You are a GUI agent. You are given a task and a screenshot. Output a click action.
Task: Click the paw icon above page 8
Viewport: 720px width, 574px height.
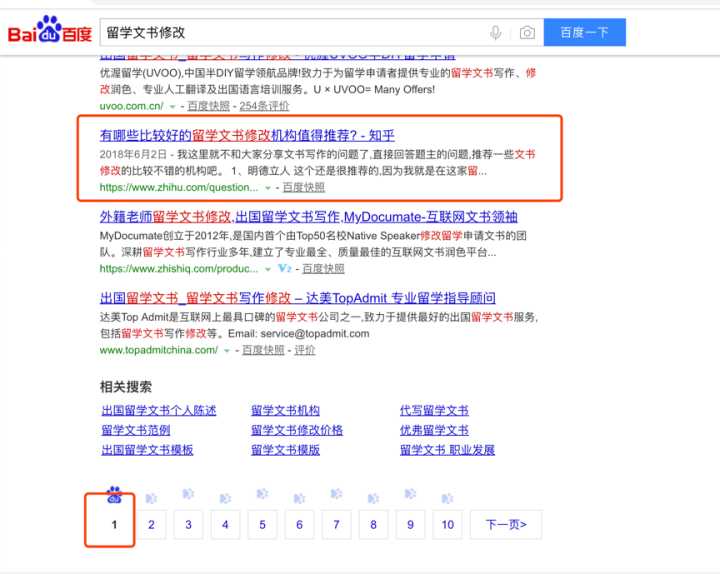point(373,498)
